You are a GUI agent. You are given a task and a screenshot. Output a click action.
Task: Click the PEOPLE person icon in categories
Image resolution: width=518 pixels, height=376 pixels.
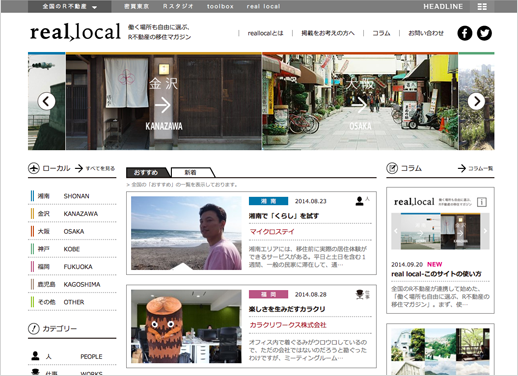[x=35, y=356]
